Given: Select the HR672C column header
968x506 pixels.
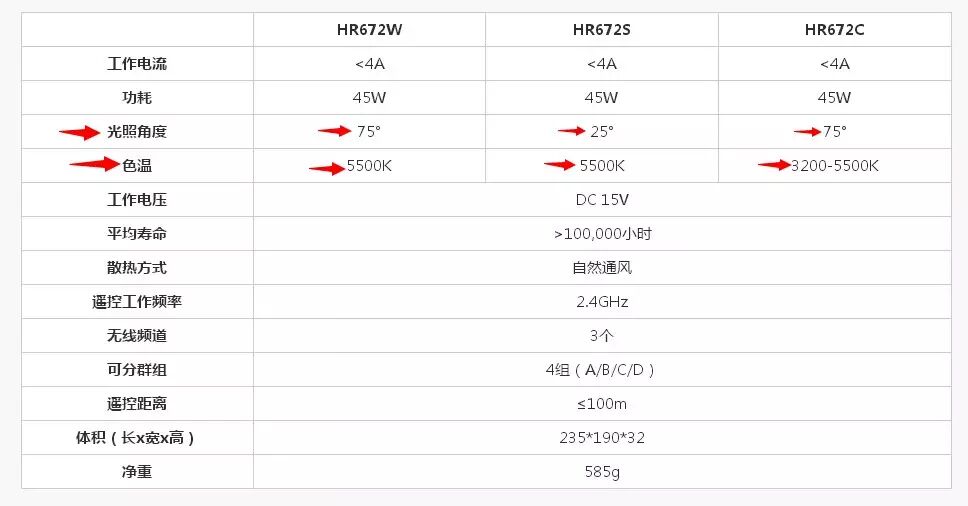Looking at the screenshot, I should click(834, 30).
